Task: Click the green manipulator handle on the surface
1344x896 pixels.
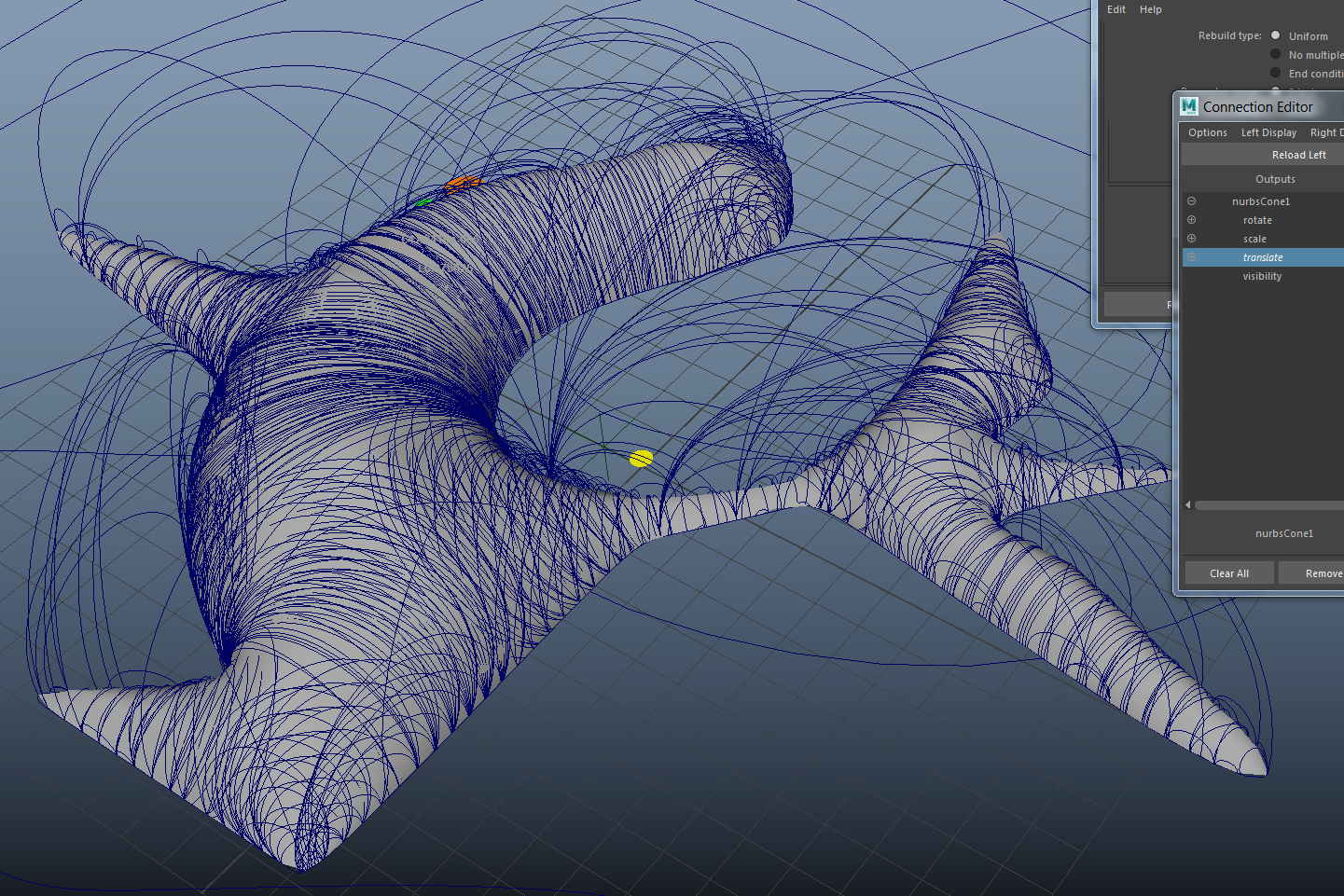Action: (x=423, y=201)
